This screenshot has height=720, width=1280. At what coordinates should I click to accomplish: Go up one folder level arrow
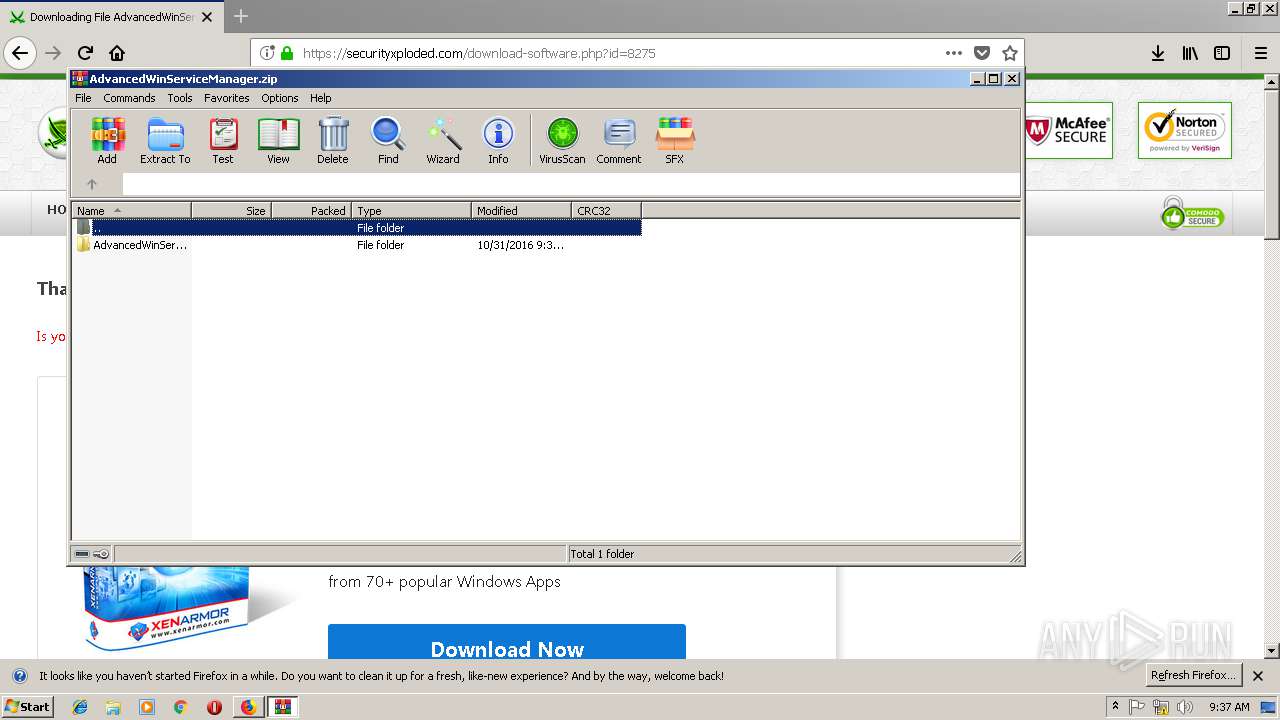92,184
